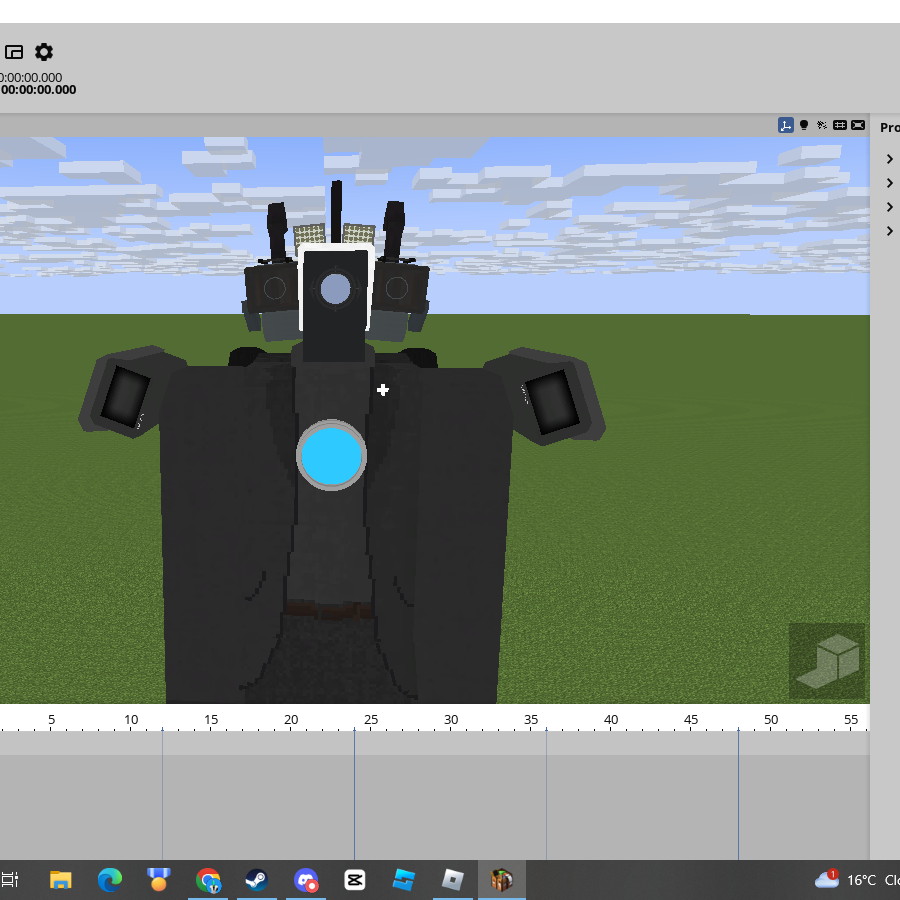Screen dimensions: 900x900
Task: Toggle the aspect ratio frame overlay
Action: (x=858, y=125)
